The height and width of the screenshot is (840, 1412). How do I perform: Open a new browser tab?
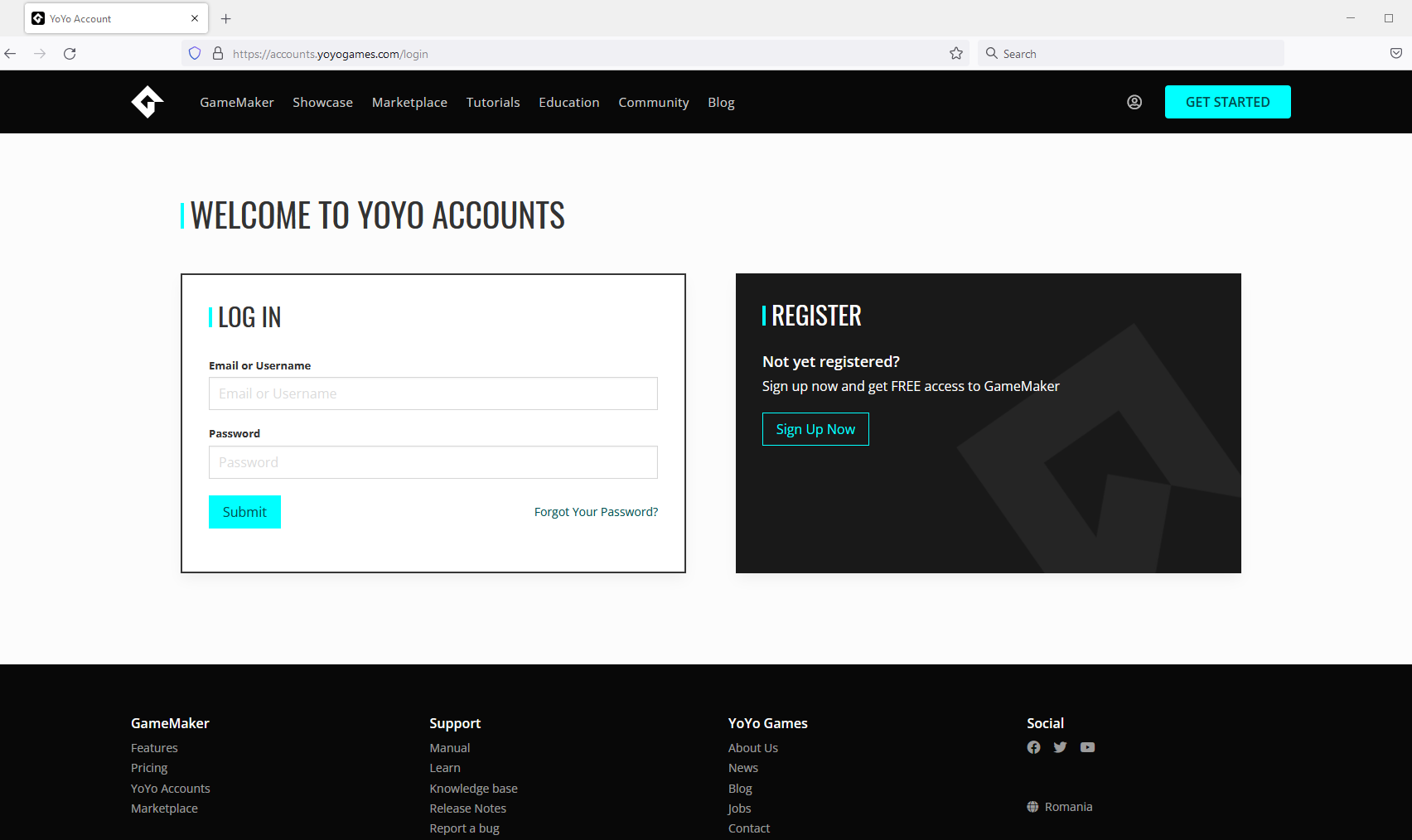coord(225,18)
